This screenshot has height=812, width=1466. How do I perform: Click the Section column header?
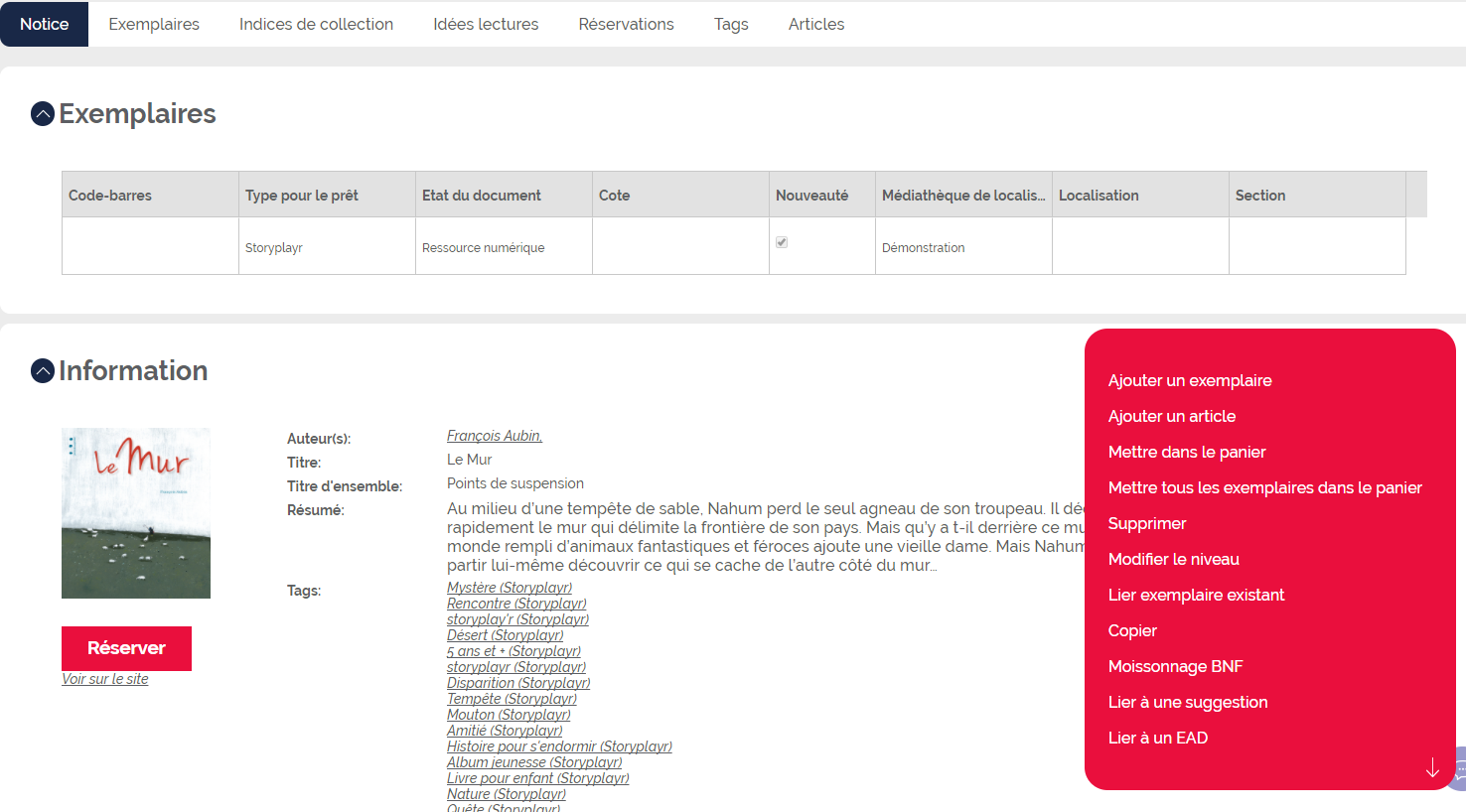click(1317, 195)
